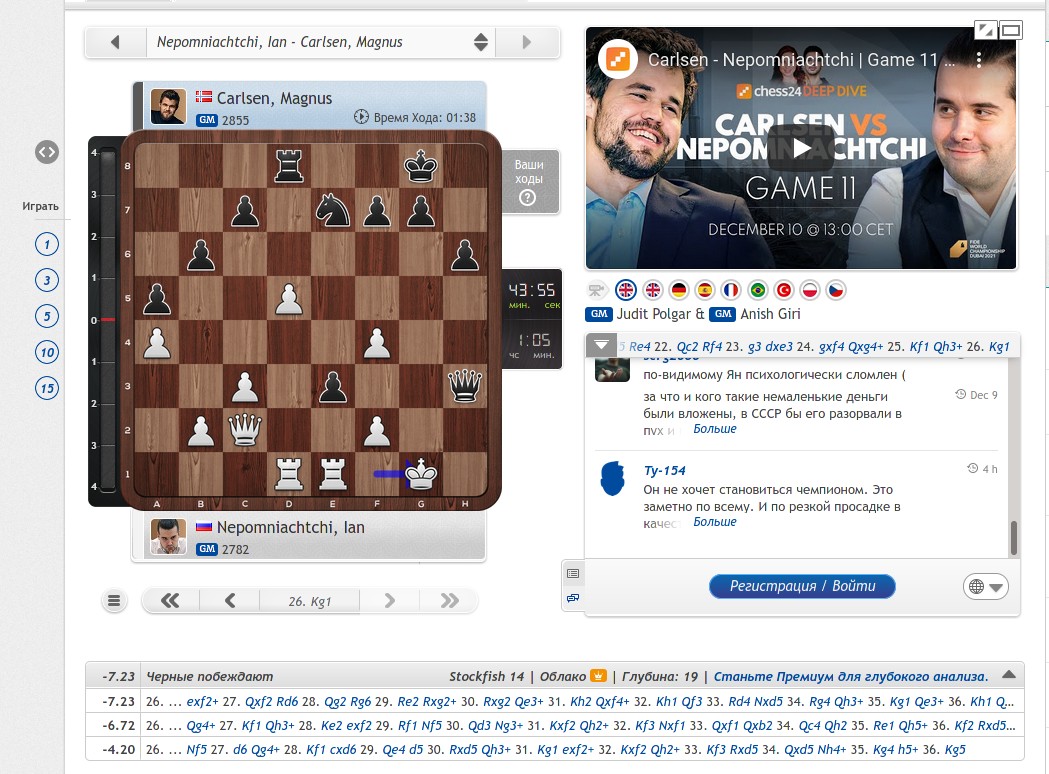
Task: Step forward one move
Action: click(389, 601)
